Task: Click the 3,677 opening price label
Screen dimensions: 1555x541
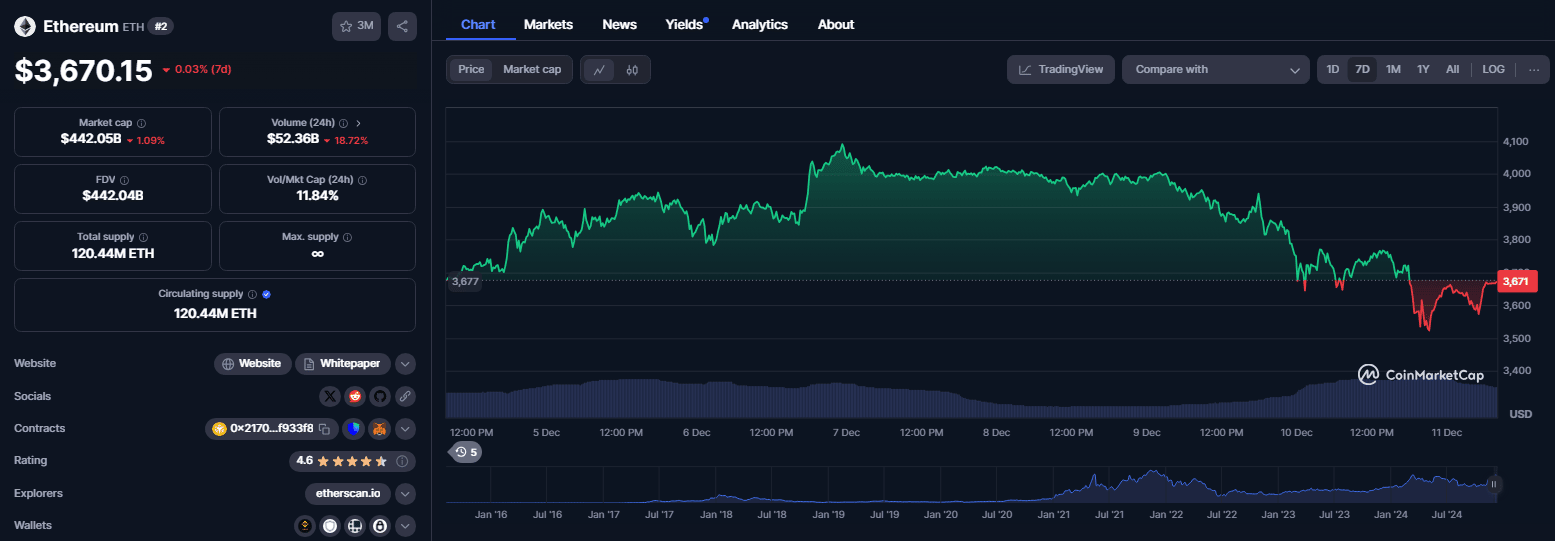Action: coord(465,281)
